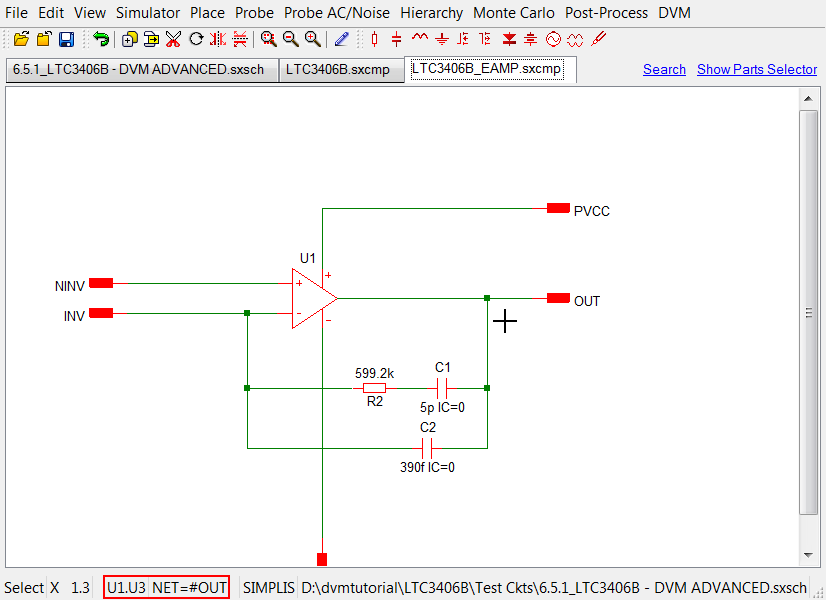Place a resistor from the toolbar
The image size is (826, 600).
pyautogui.click(x=375, y=39)
